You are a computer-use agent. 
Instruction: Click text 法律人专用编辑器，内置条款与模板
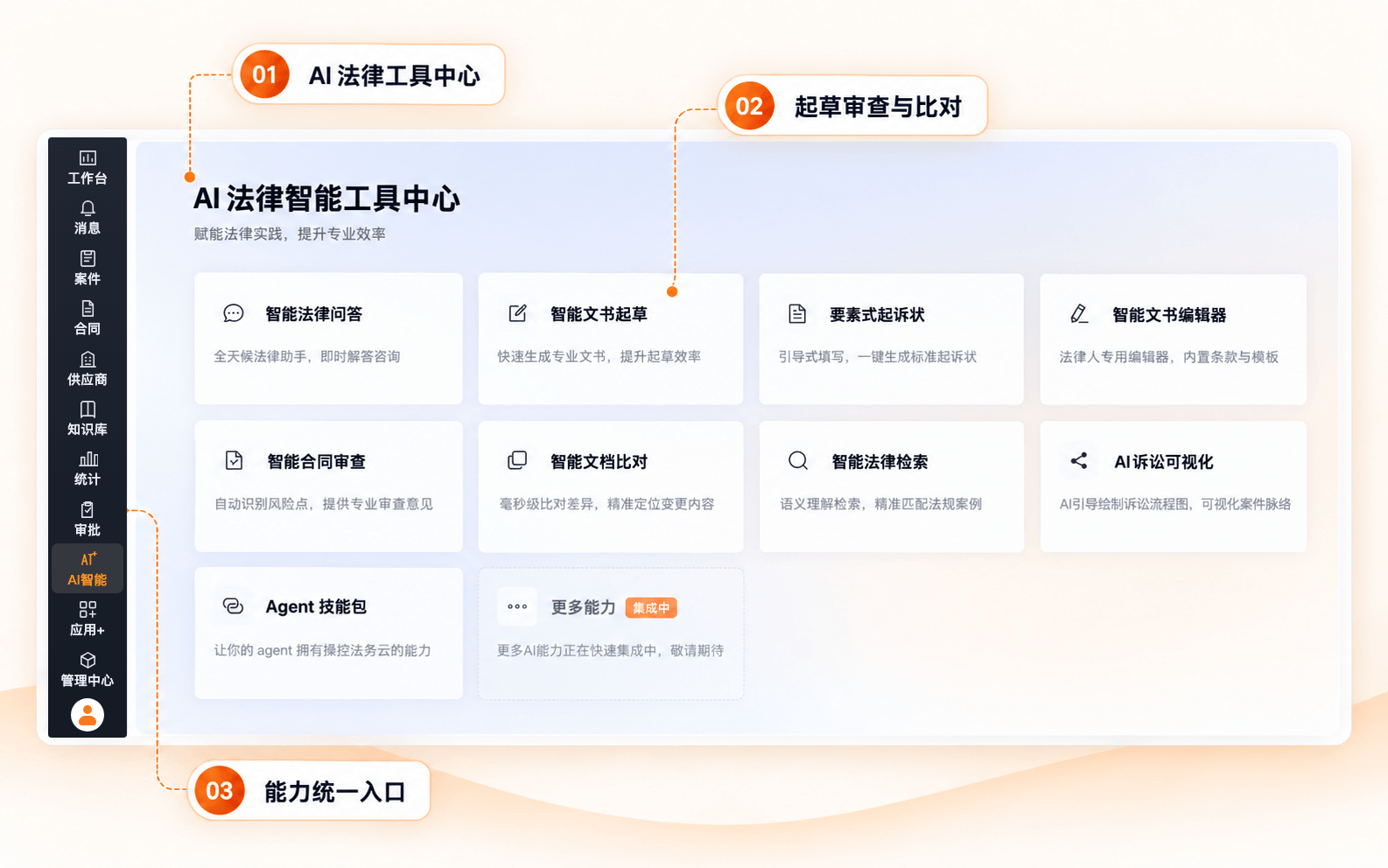[1169, 357]
